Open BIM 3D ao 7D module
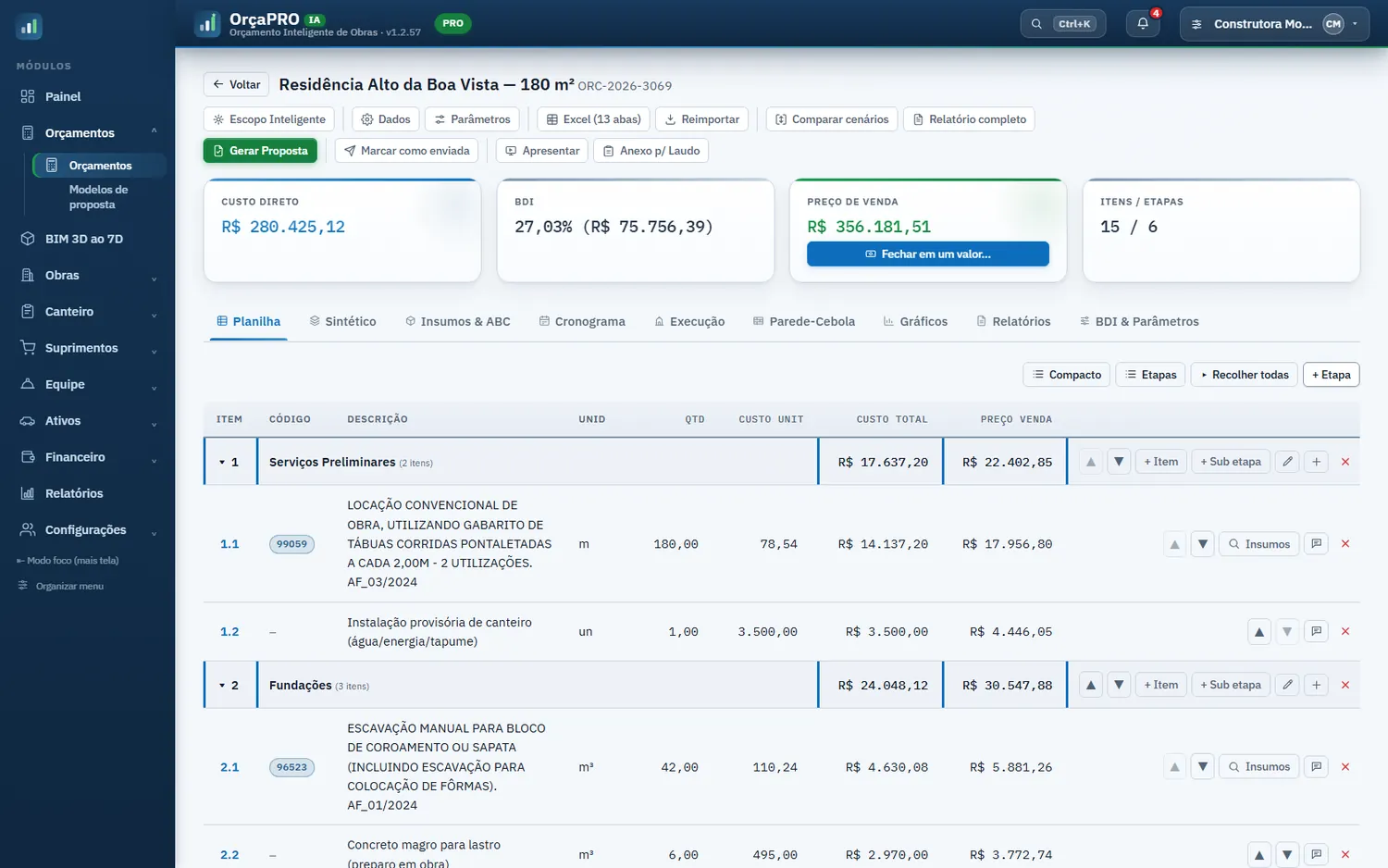The width and height of the screenshot is (1388, 868). tap(88, 239)
